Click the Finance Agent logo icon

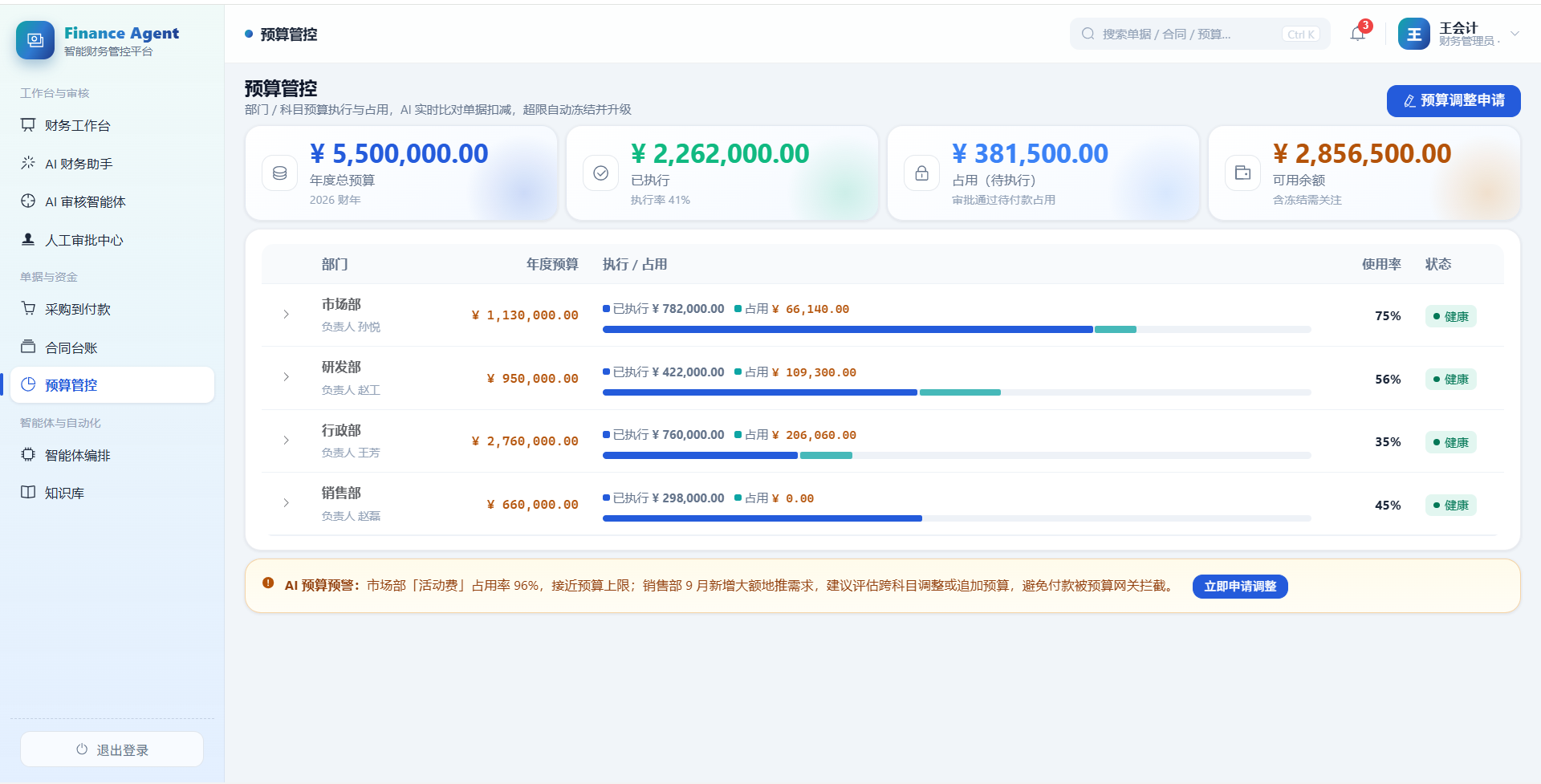click(x=35, y=40)
